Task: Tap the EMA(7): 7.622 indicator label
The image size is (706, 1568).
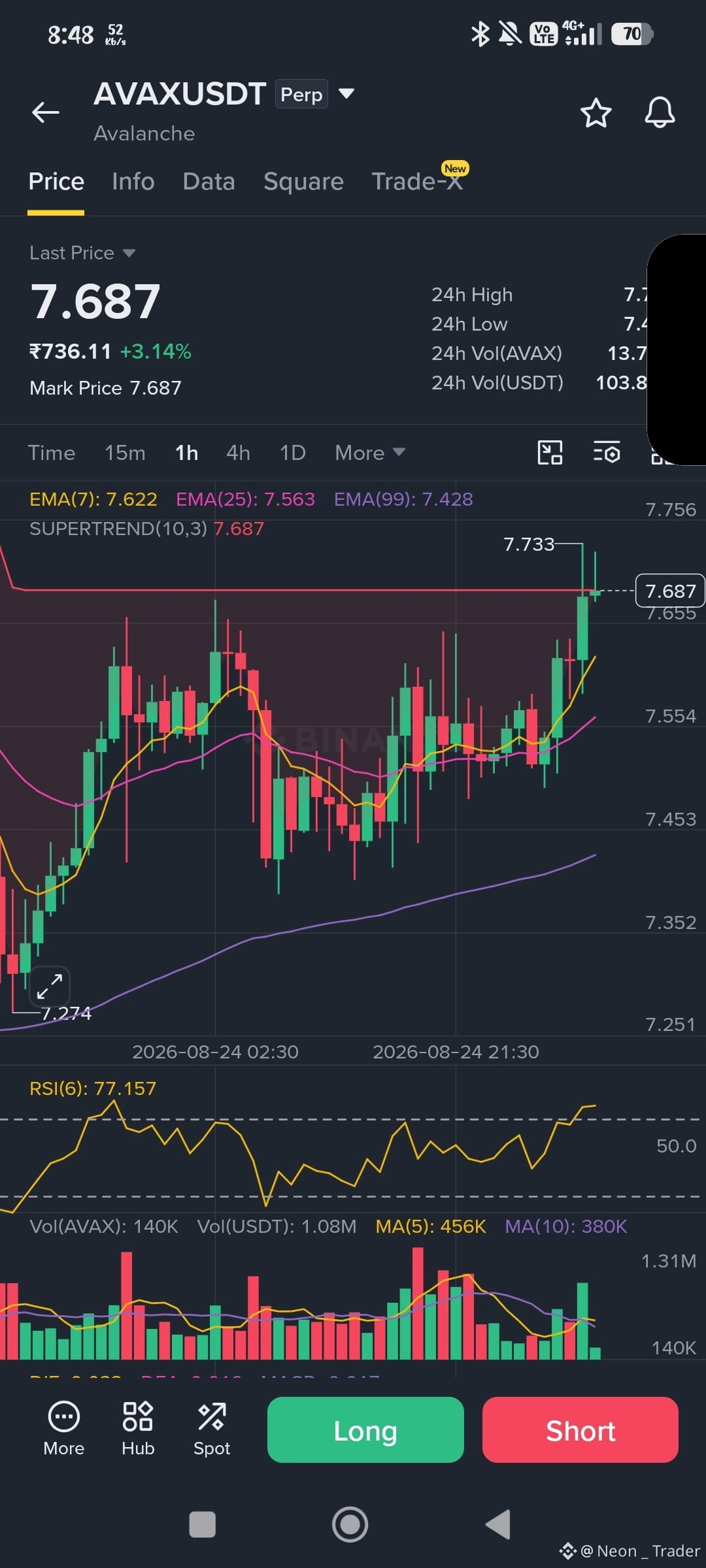Action: point(93,499)
